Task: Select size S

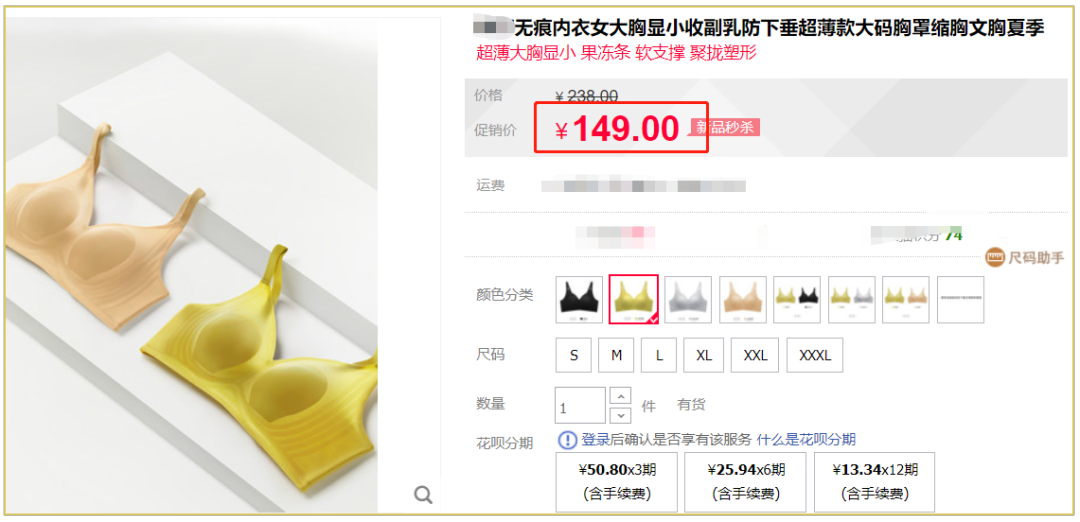Action: (574, 355)
